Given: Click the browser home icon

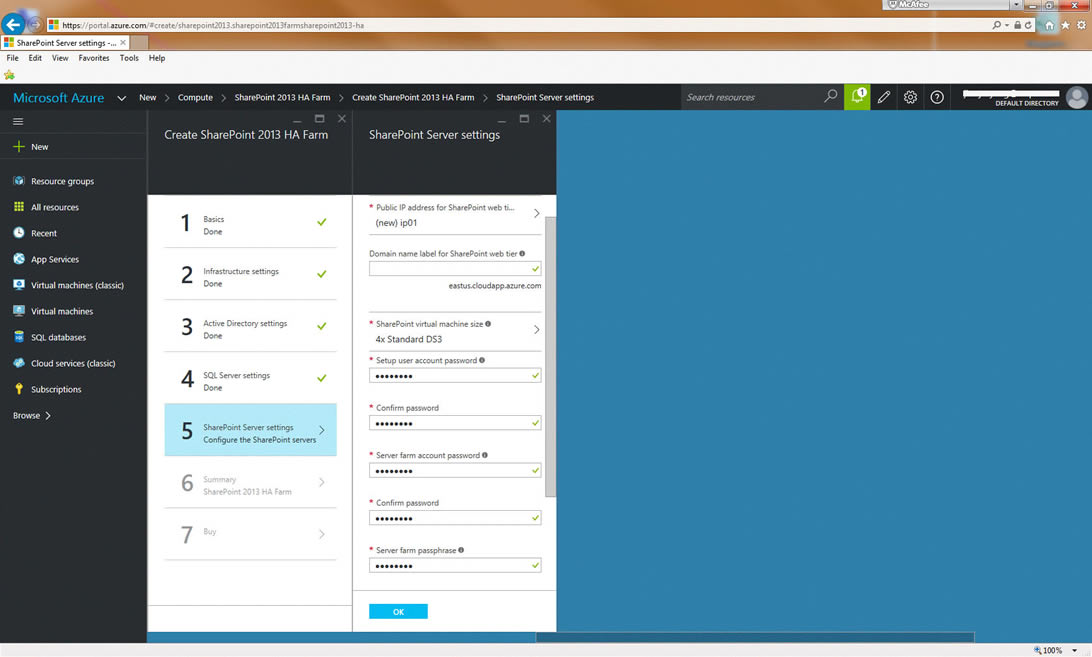Looking at the screenshot, I should (1049, 25).
